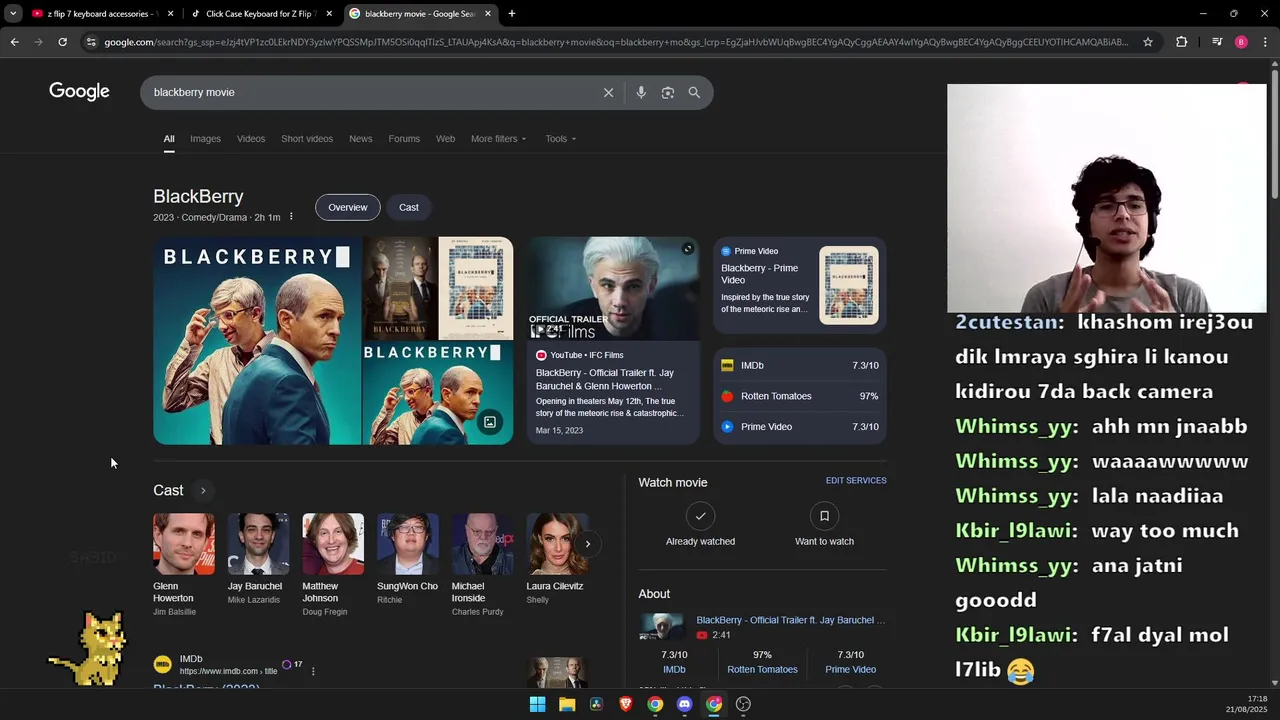
Task: Close the blackberry movie browser tab
Action: click(488, 14)
